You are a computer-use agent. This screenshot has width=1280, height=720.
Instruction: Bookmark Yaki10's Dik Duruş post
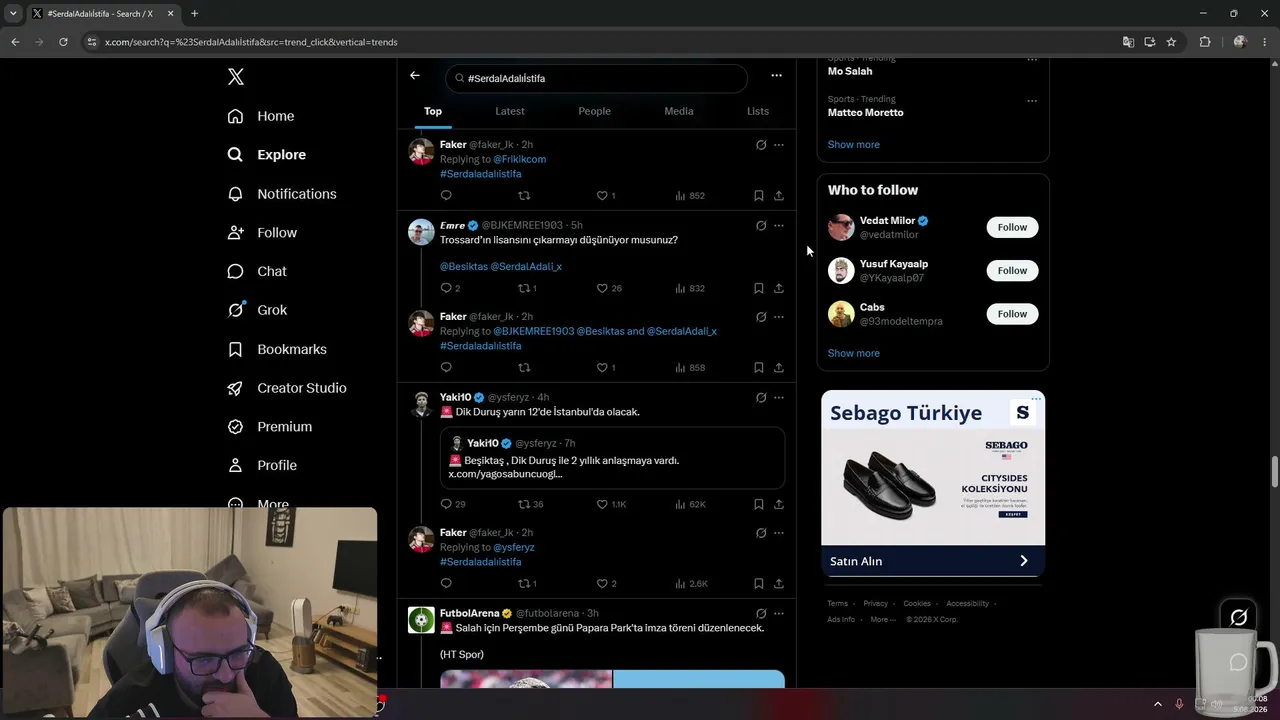[759, 504]
